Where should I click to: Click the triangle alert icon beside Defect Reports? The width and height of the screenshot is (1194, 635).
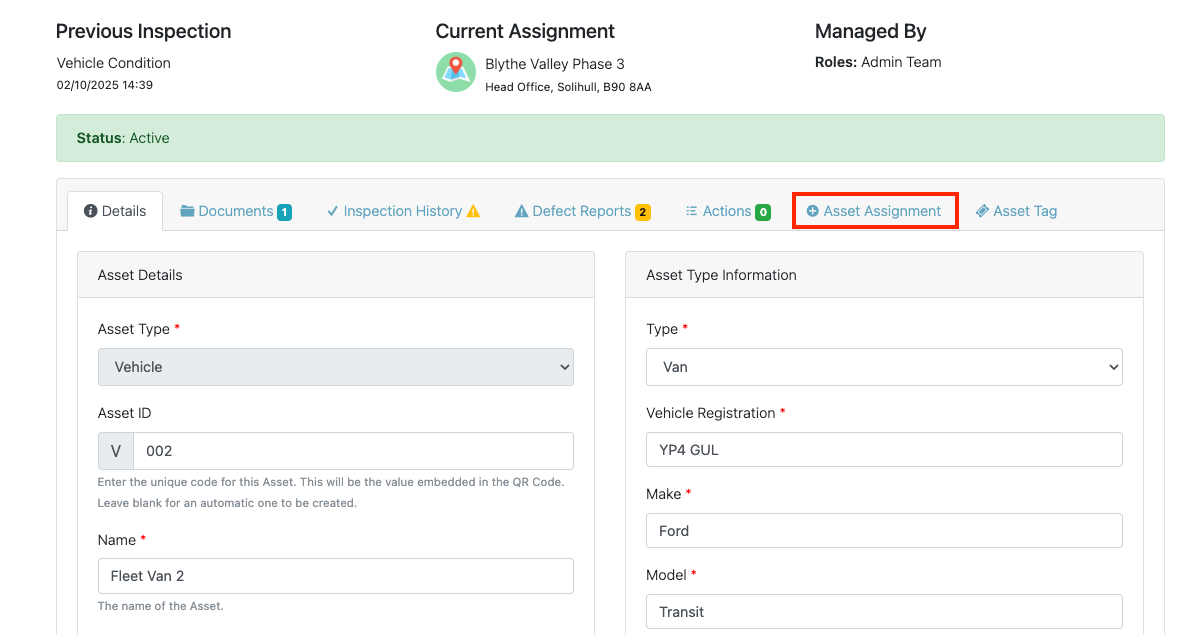click(521, 211)
